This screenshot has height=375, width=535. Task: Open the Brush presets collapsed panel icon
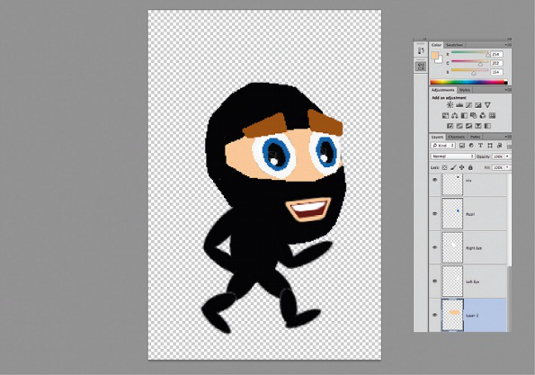(421, 51)
